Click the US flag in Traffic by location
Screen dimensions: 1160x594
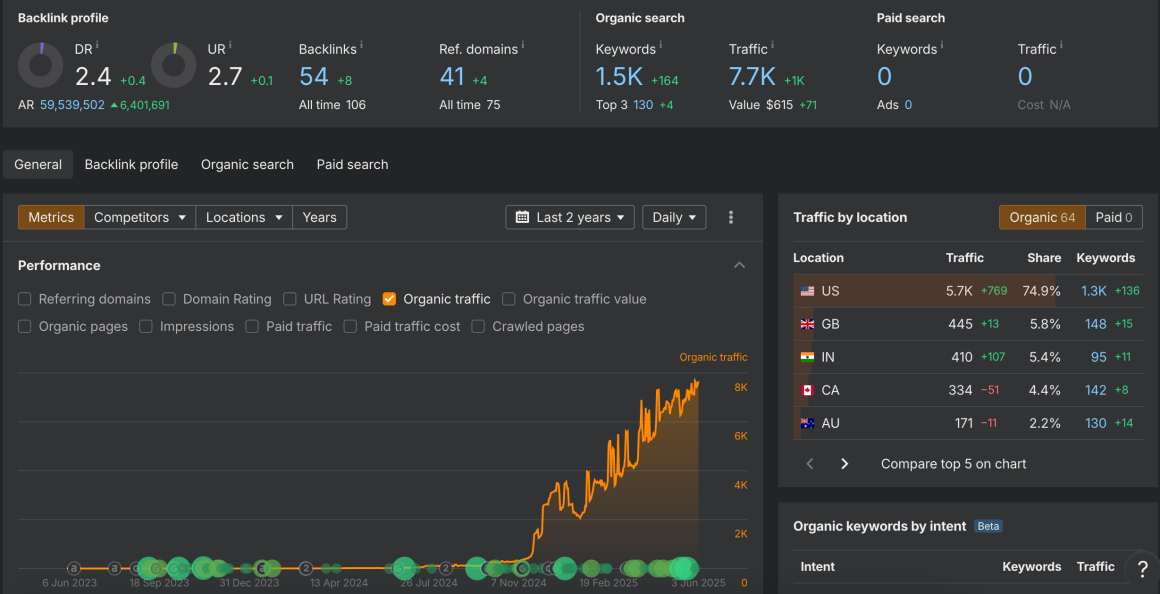click(808, 290)
